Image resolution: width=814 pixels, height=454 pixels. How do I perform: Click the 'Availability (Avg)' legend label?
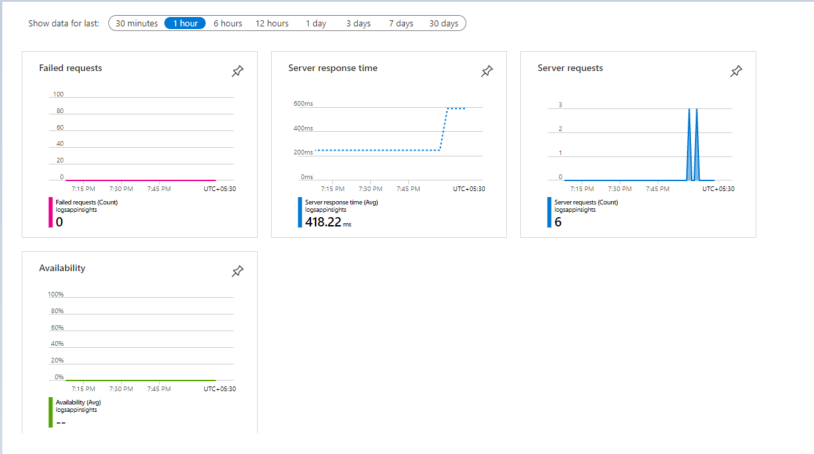click(78, 402)
